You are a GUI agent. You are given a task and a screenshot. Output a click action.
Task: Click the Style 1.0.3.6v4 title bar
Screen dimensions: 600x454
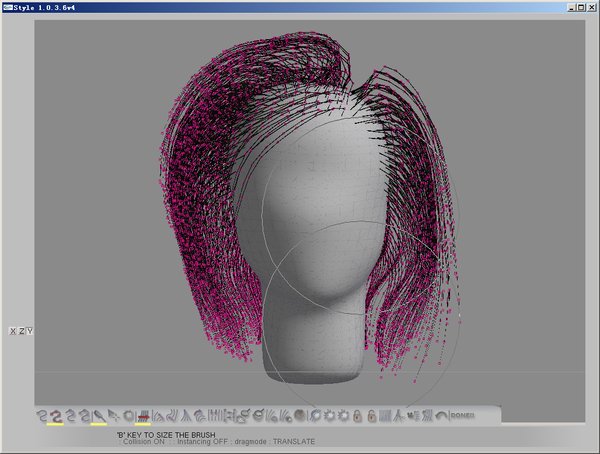click(x=250, y=7)
